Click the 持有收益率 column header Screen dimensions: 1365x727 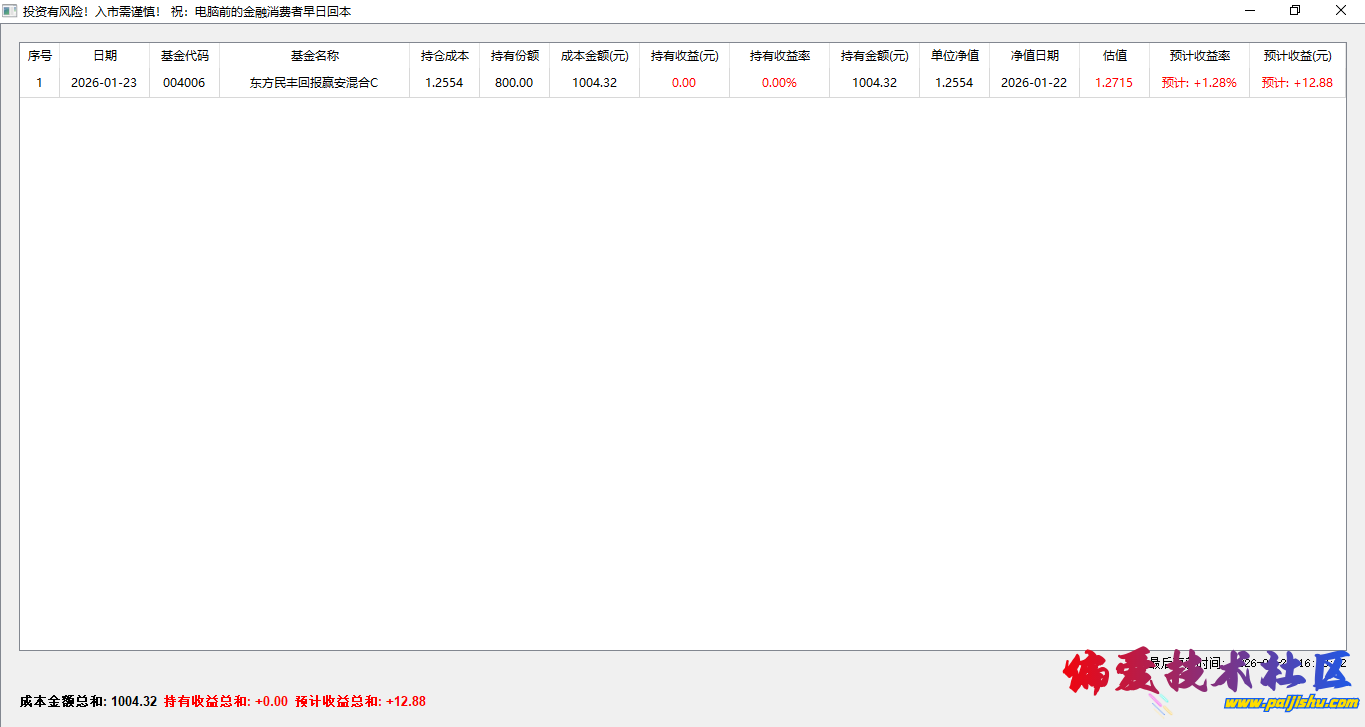(779, 56)
